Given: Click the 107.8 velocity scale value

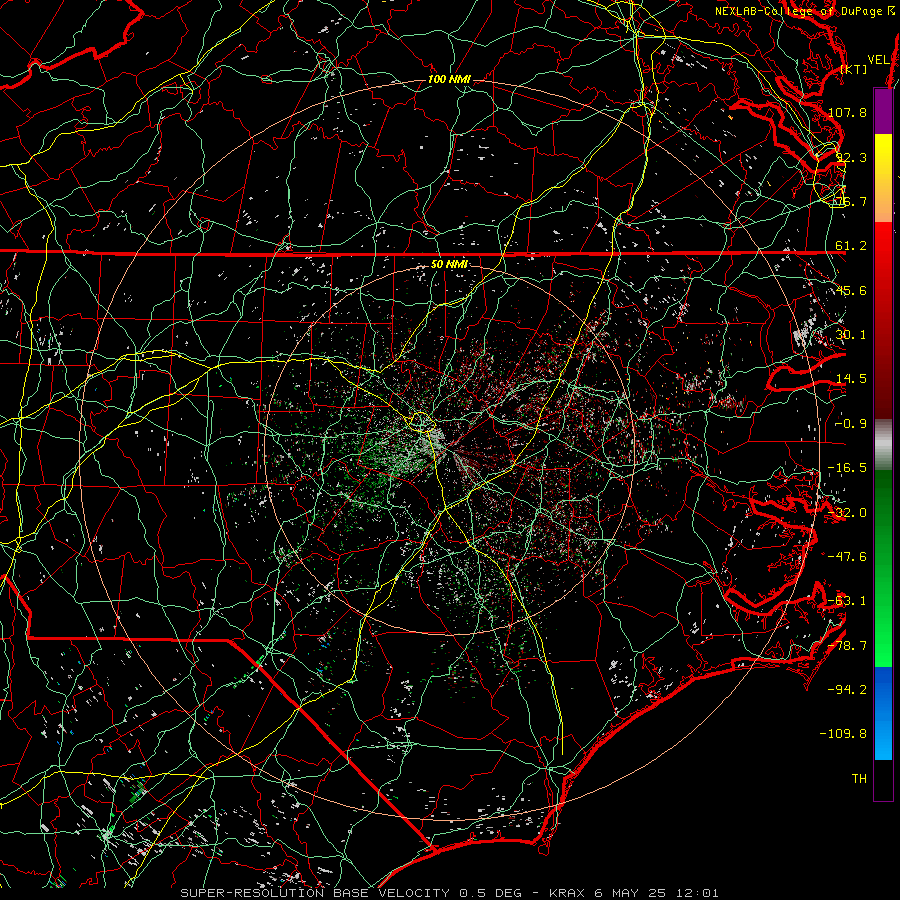Looking at the screenshot, I should click(847, 112).
